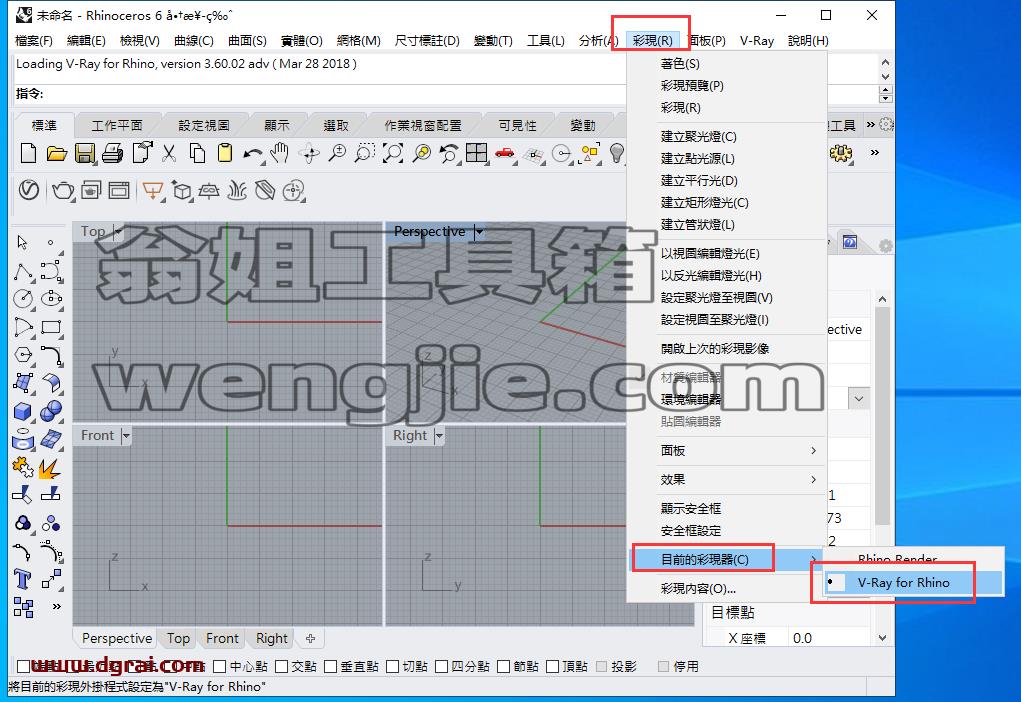Expand more toolbar tabs chevron
The width and height of the screenshot is (1021, 702).
871,124
